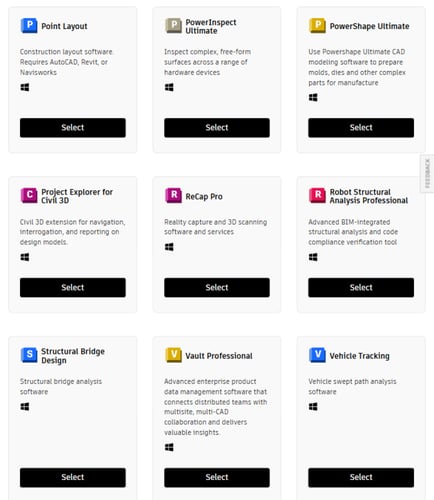Select PowerInspect Ultimate
Screen dimensions: 434x500
(x=217, y=128)
